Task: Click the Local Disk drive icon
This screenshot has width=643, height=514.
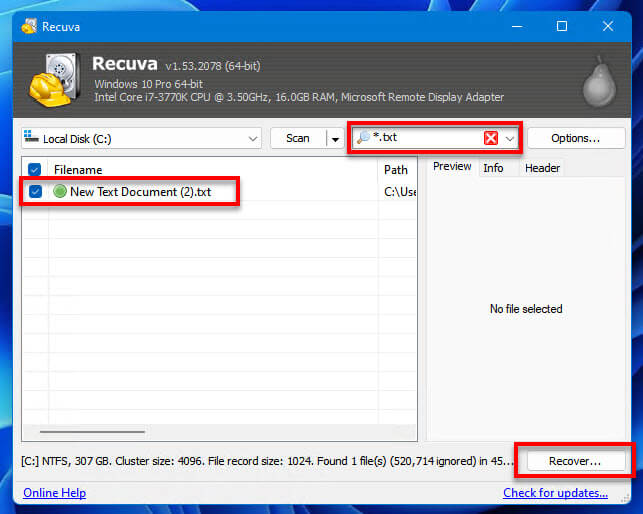Action: pos(31,137)
